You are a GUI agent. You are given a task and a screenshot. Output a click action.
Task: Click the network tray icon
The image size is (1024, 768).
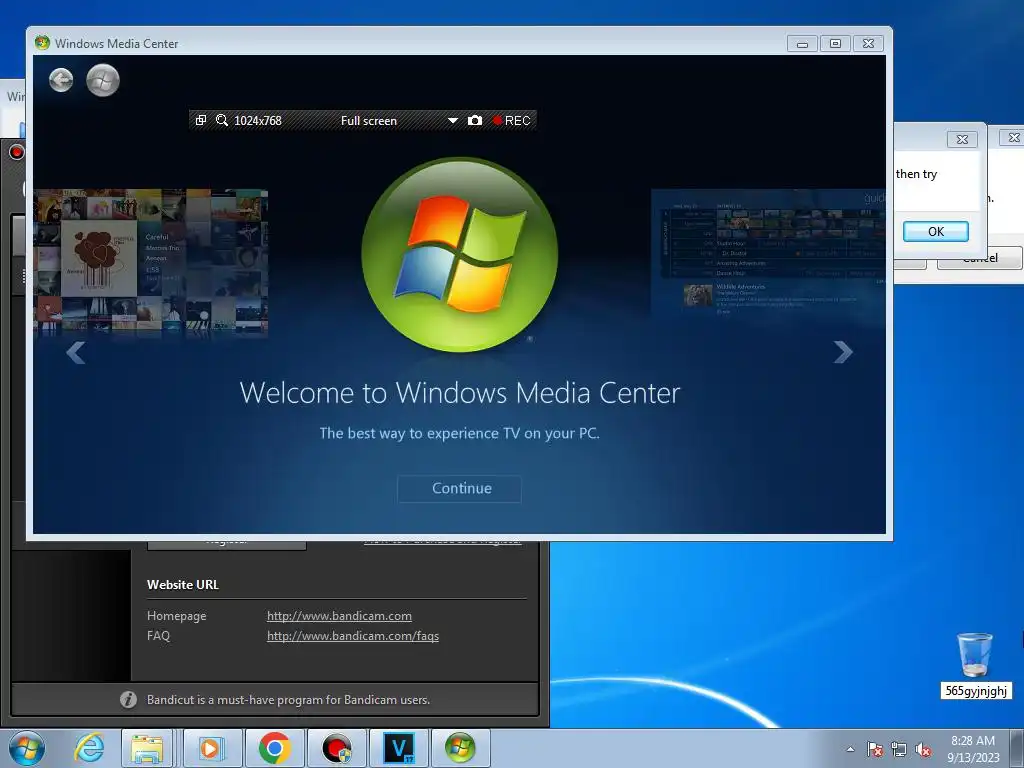[x=899, y=750]
